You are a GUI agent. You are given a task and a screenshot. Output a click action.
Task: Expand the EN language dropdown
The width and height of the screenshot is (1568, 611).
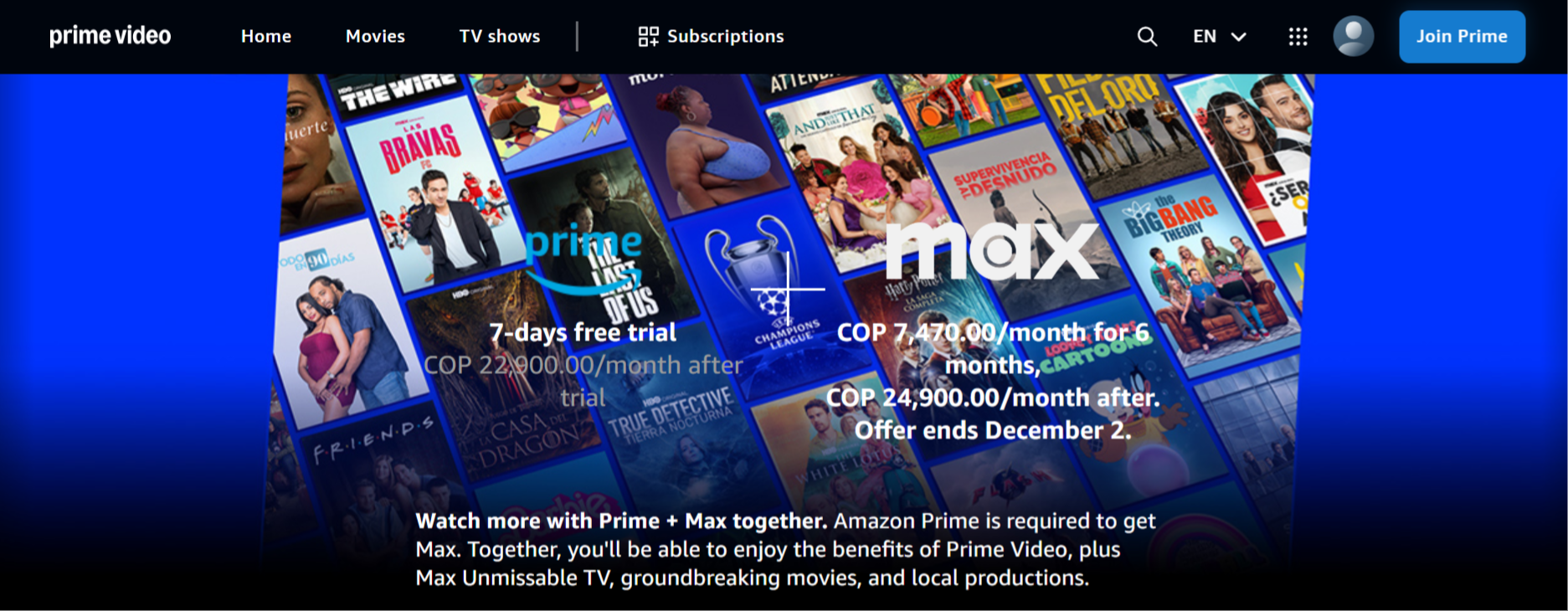coord(1220,37)
